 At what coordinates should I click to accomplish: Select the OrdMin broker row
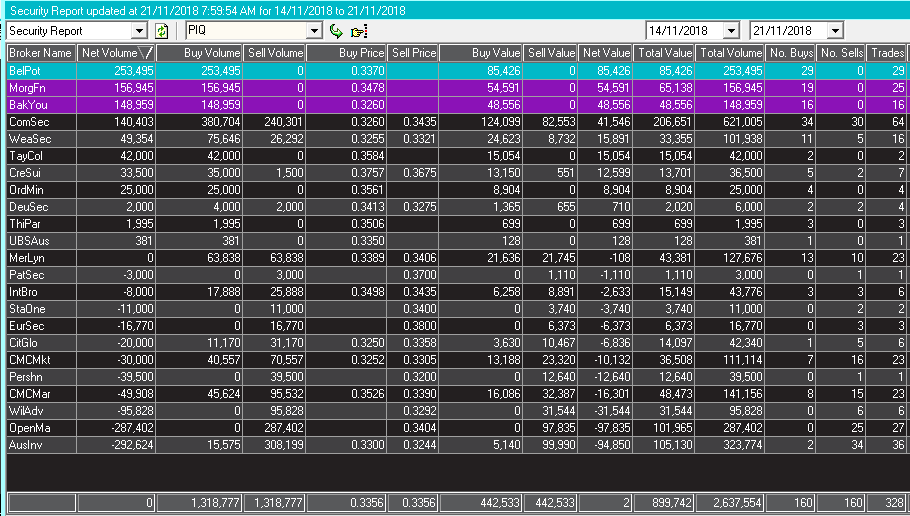pyautogui.click(x=456, y=190)
